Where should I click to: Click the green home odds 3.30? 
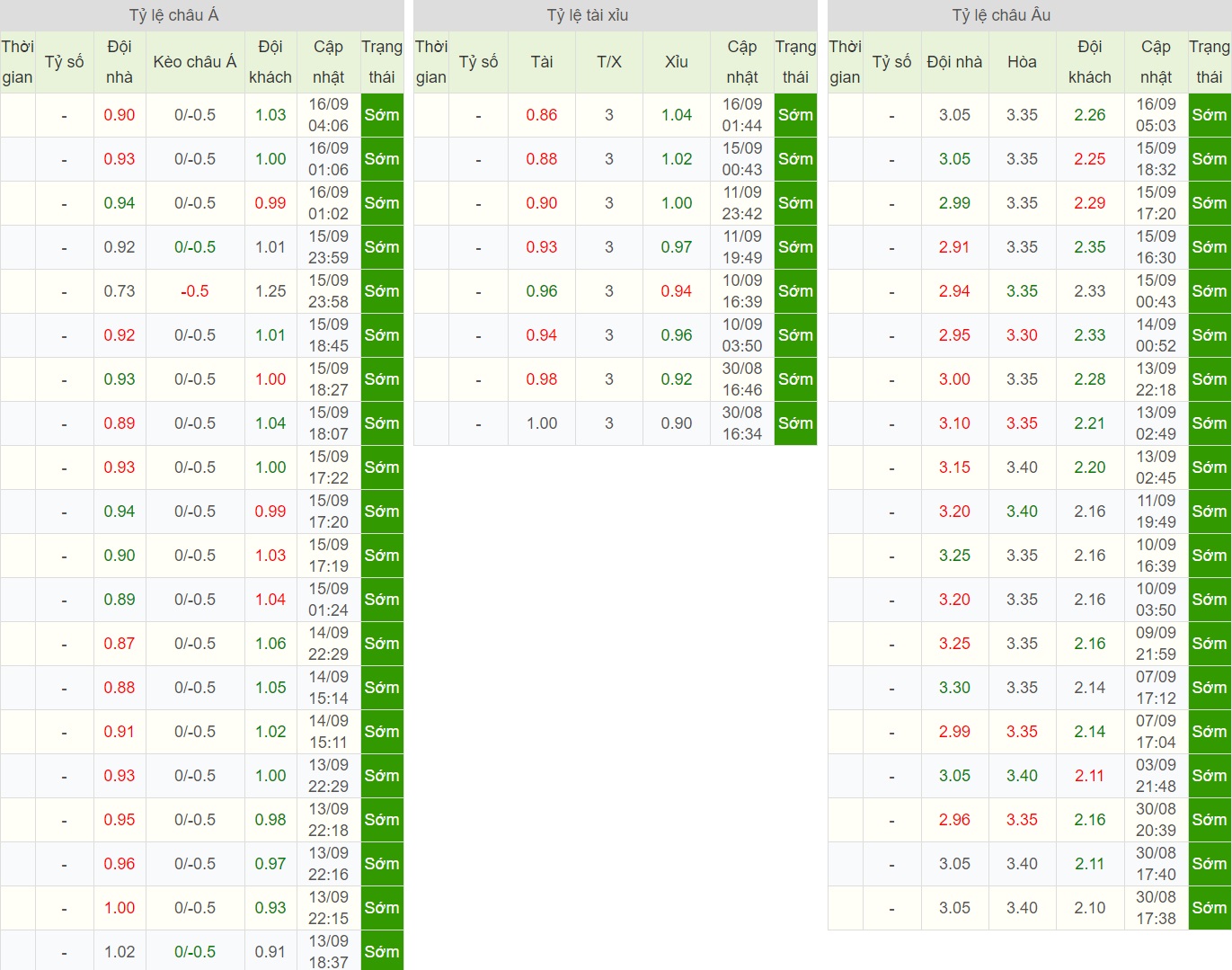[954, 688]
